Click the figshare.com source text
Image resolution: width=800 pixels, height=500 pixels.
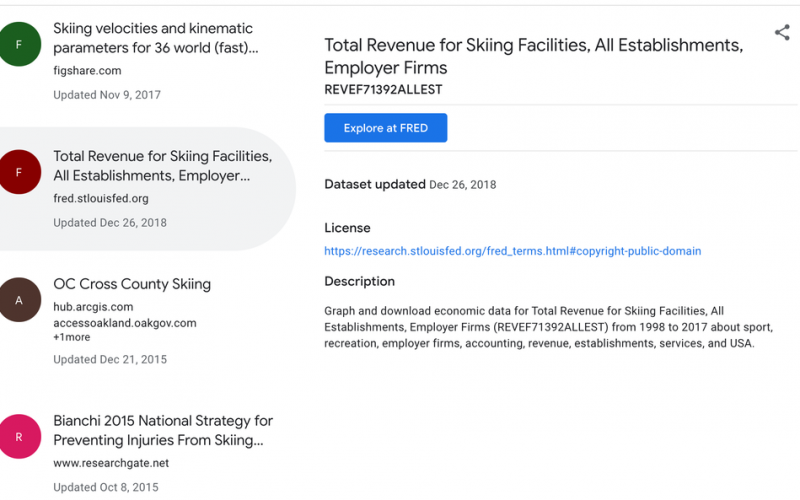click(x=87, y=71)
